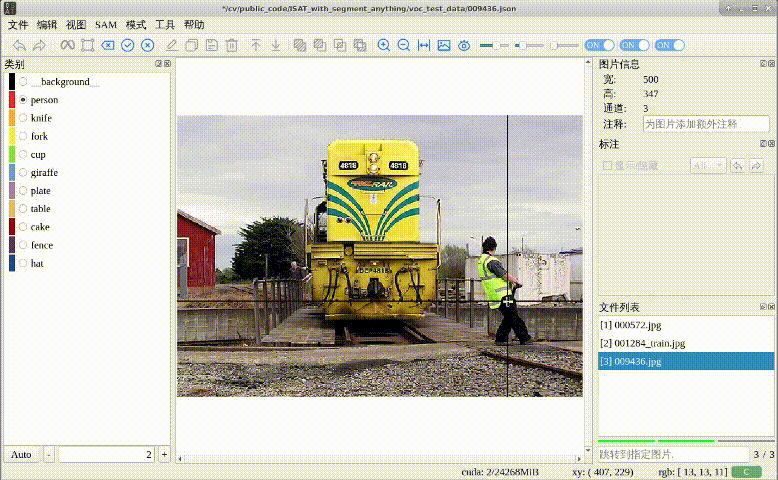Click the Auto button below category list
This screenshot has height=480, width=778.
(21, 454)
